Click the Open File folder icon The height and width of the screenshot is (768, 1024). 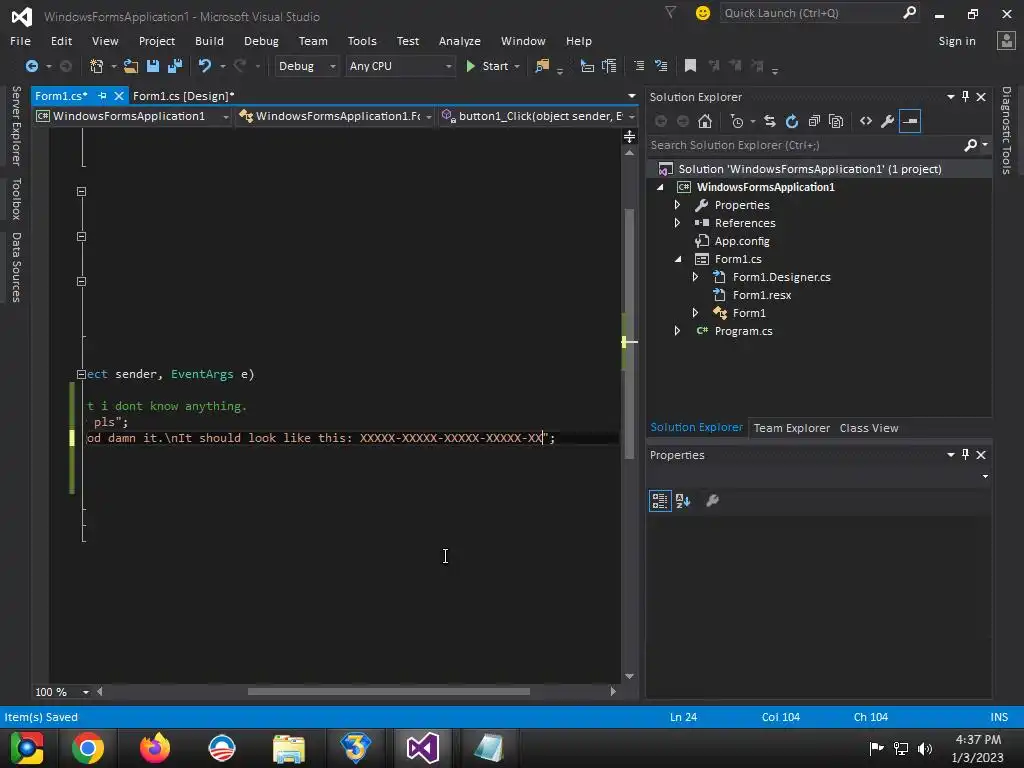[131, 66]
